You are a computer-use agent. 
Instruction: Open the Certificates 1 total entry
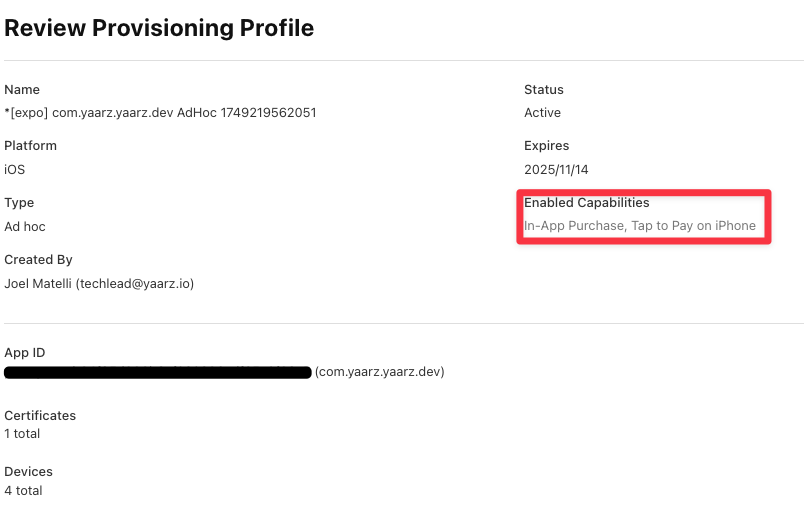[40, 425]
